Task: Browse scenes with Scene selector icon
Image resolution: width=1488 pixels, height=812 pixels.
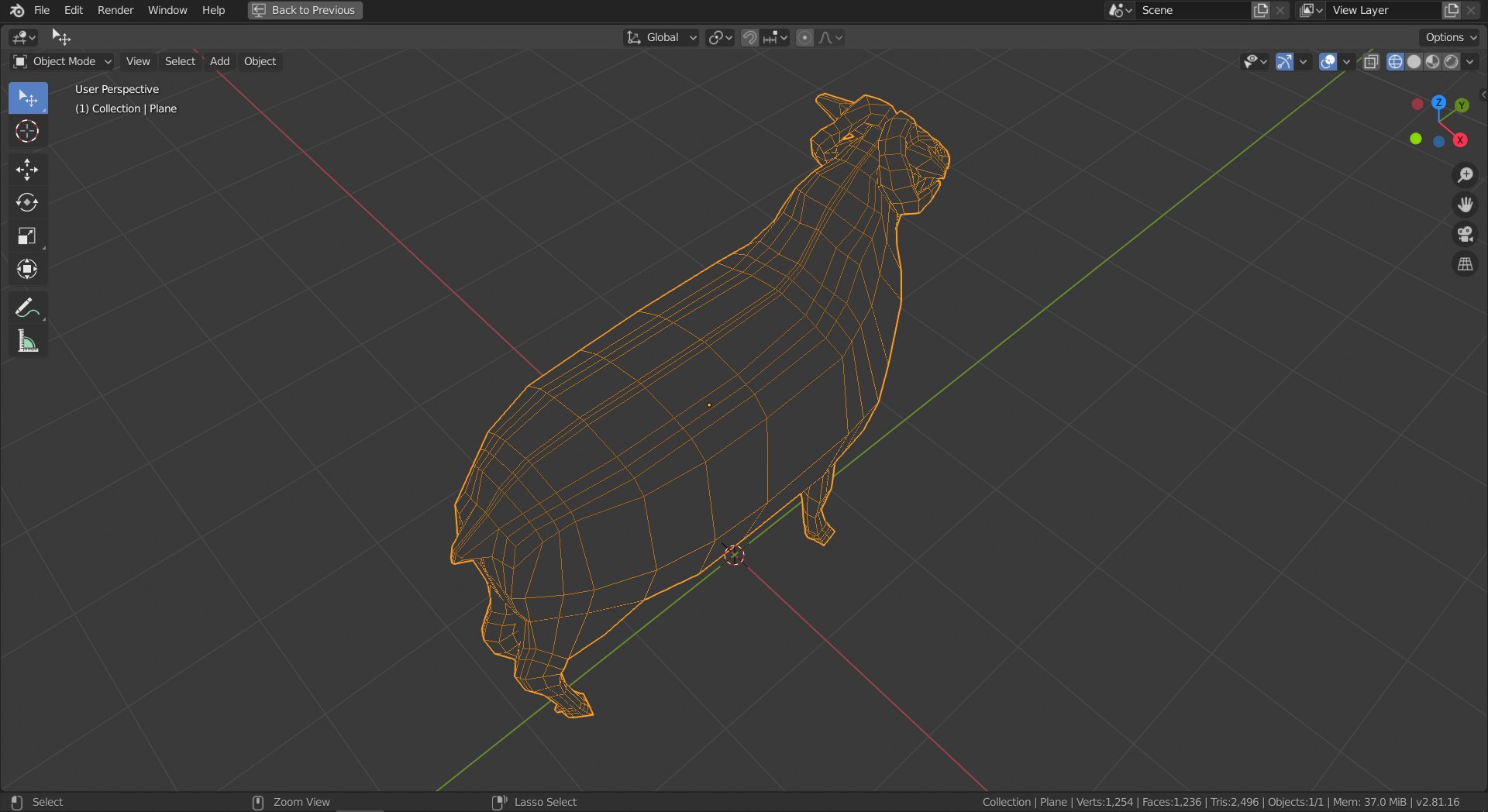Action: coord(1120,10)
